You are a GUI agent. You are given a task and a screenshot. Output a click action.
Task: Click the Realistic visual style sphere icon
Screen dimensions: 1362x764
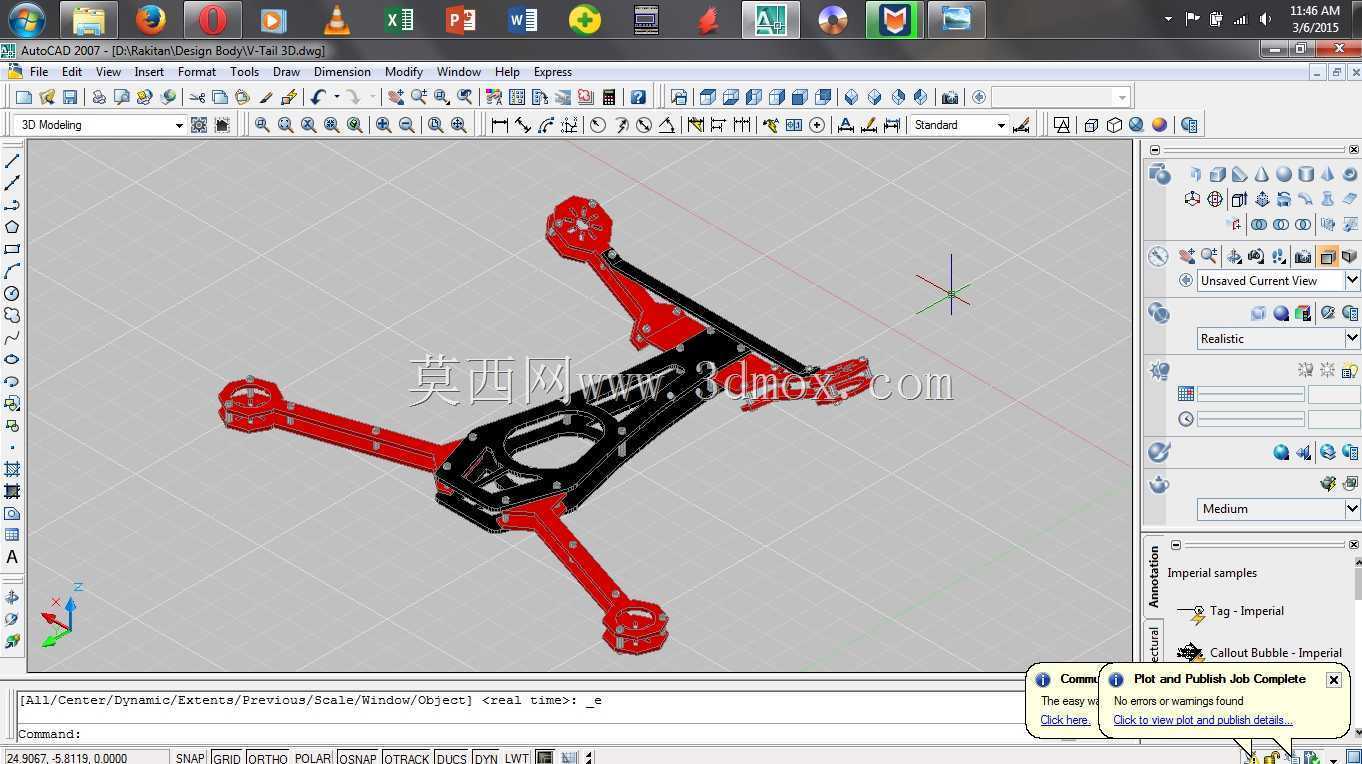click(x=1136, y=125)
